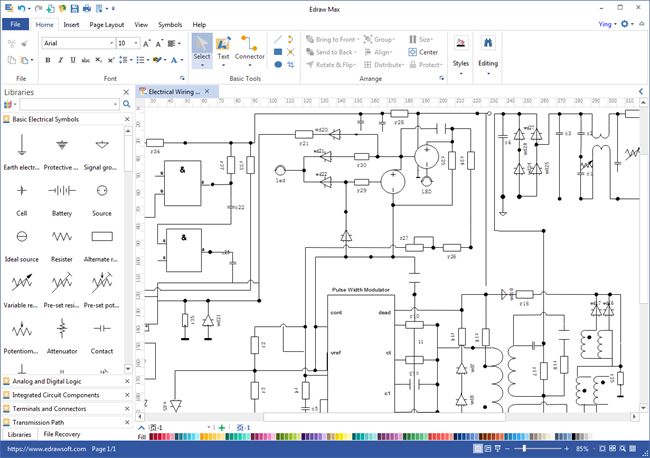Screen dimensions: 650x458
Task: Activate the Connector tool
Action: [250, 51]
